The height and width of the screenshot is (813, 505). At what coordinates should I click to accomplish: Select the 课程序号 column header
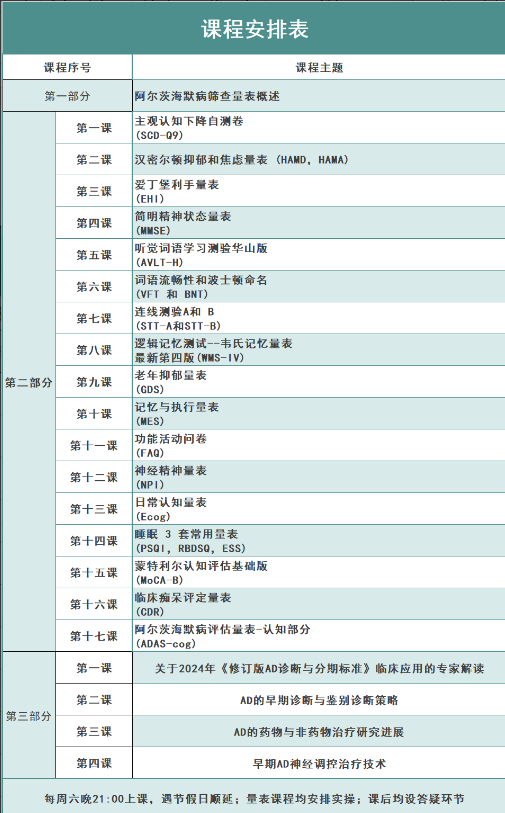tap(67, 67)
